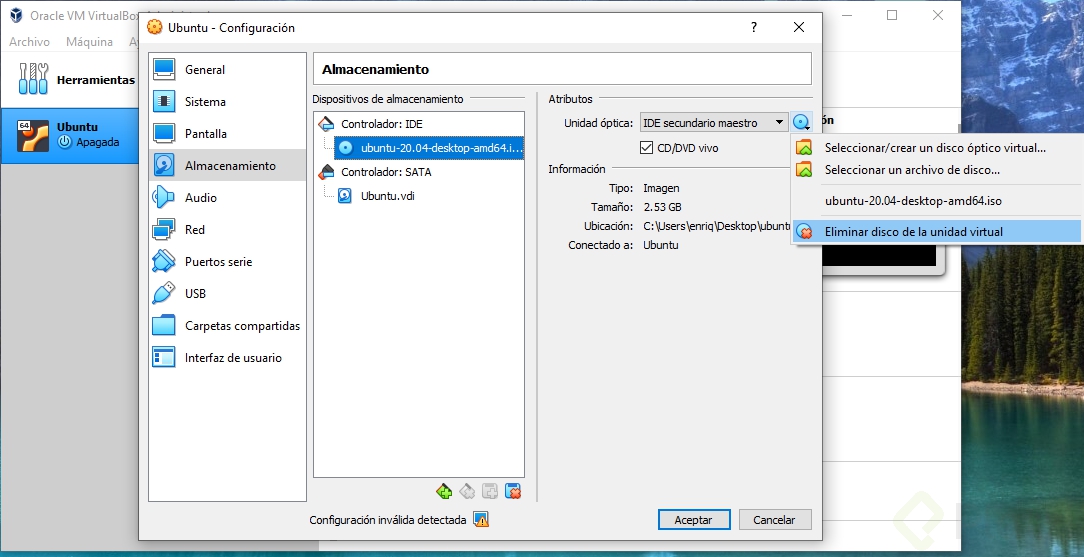Open the Unidad óptica dropdown
Screen dimensions: 1084x557
pyautogui.click(x=713, y=123)
